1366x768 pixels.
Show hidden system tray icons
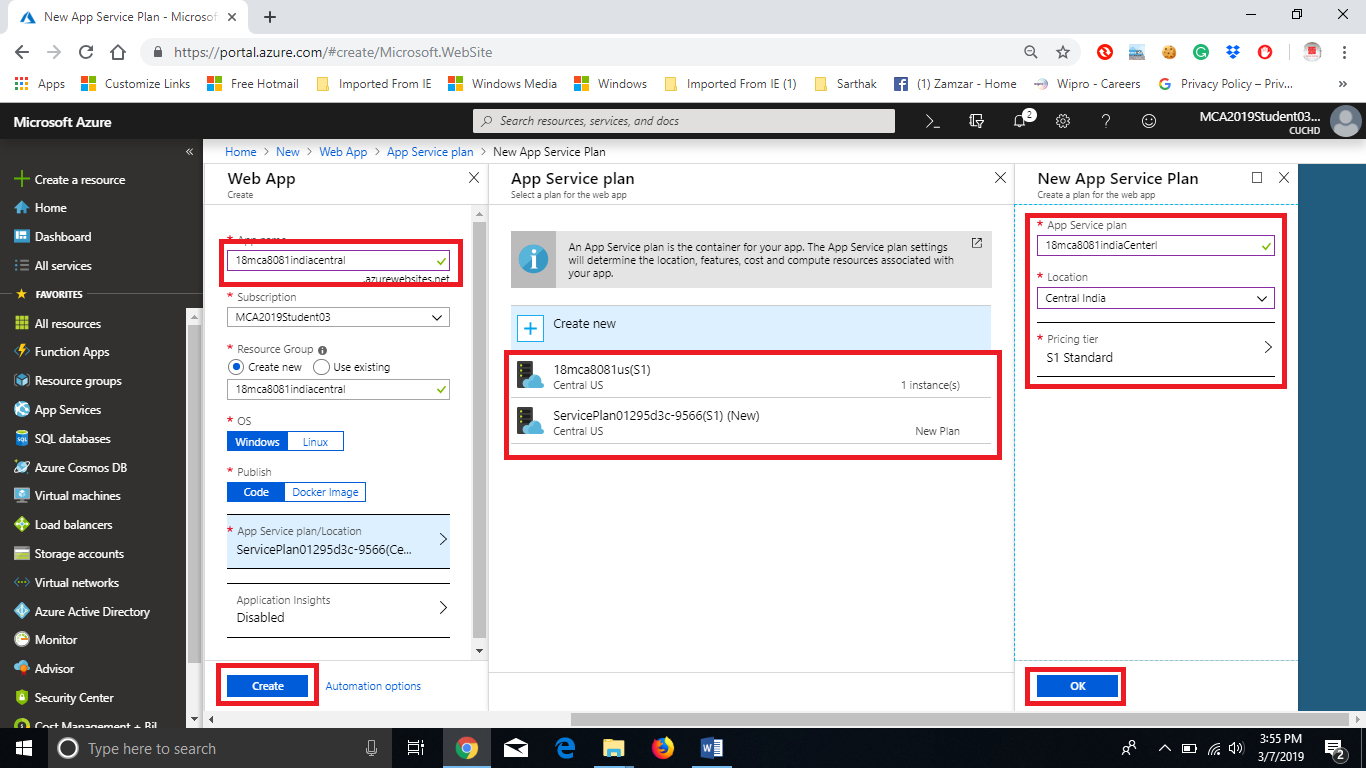[x=1165, y=748]
